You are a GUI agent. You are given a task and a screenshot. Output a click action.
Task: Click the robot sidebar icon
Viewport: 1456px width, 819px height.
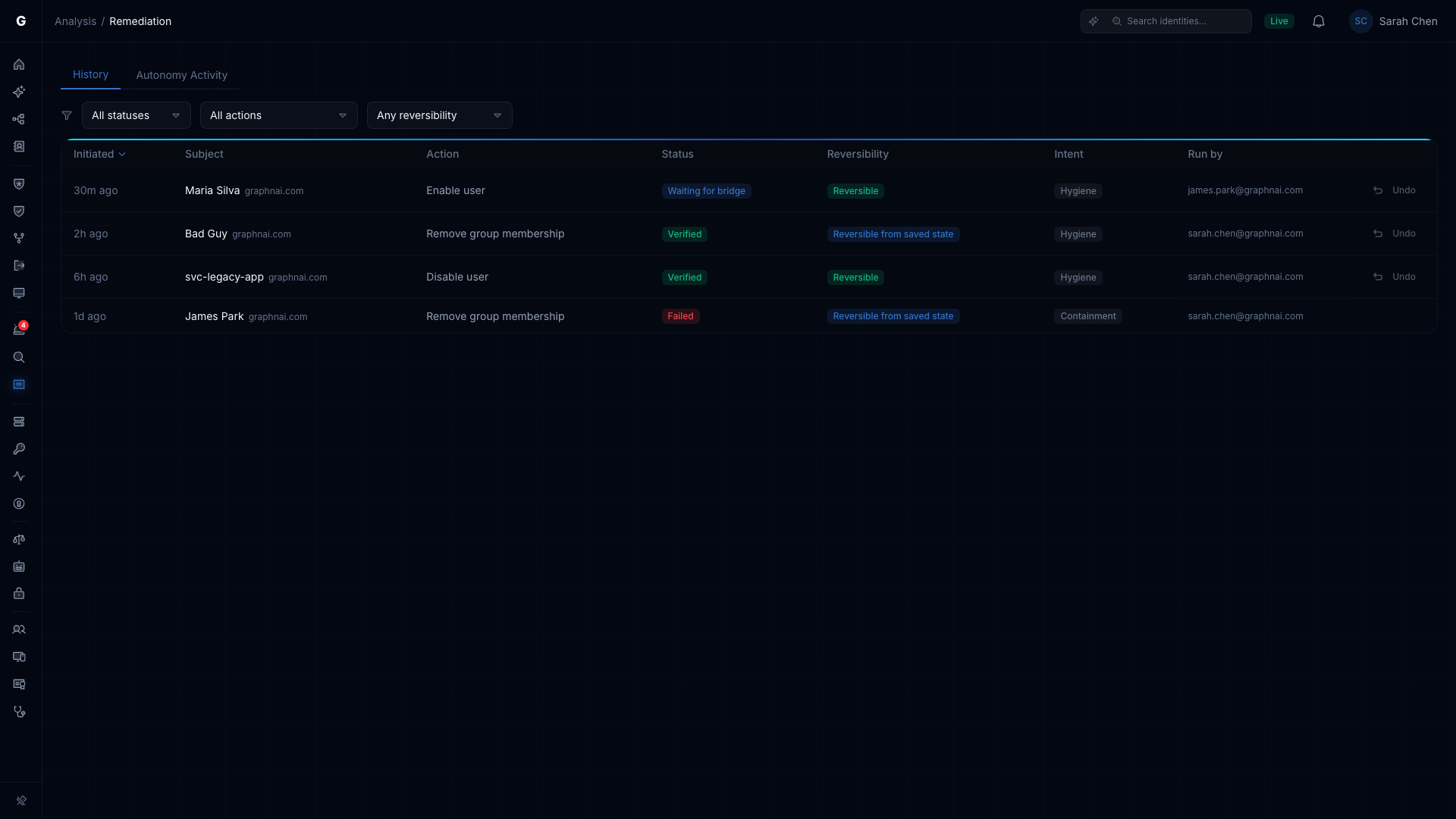[19, 566]
